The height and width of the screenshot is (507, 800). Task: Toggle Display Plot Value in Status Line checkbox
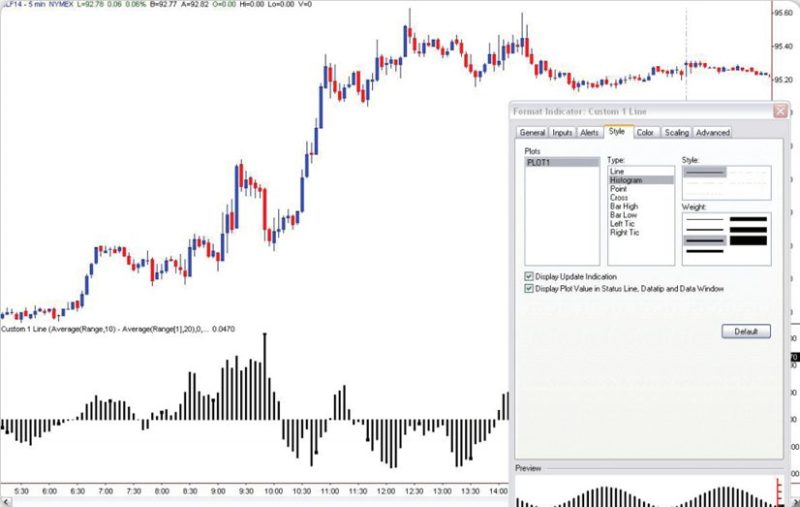pyautogui.click(x=529, y=289)
